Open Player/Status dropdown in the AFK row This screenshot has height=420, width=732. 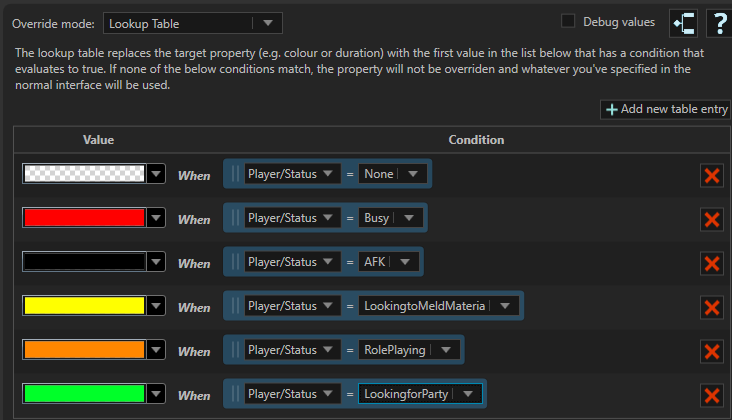pos(331,262)
